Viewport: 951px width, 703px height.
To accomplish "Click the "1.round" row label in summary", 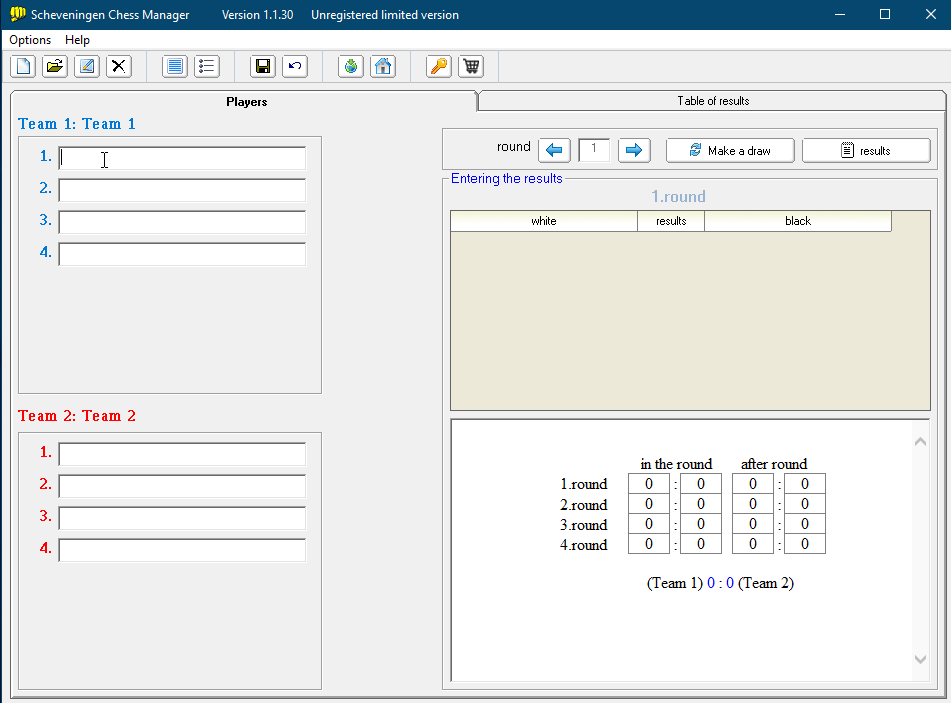I will [583, 484].
